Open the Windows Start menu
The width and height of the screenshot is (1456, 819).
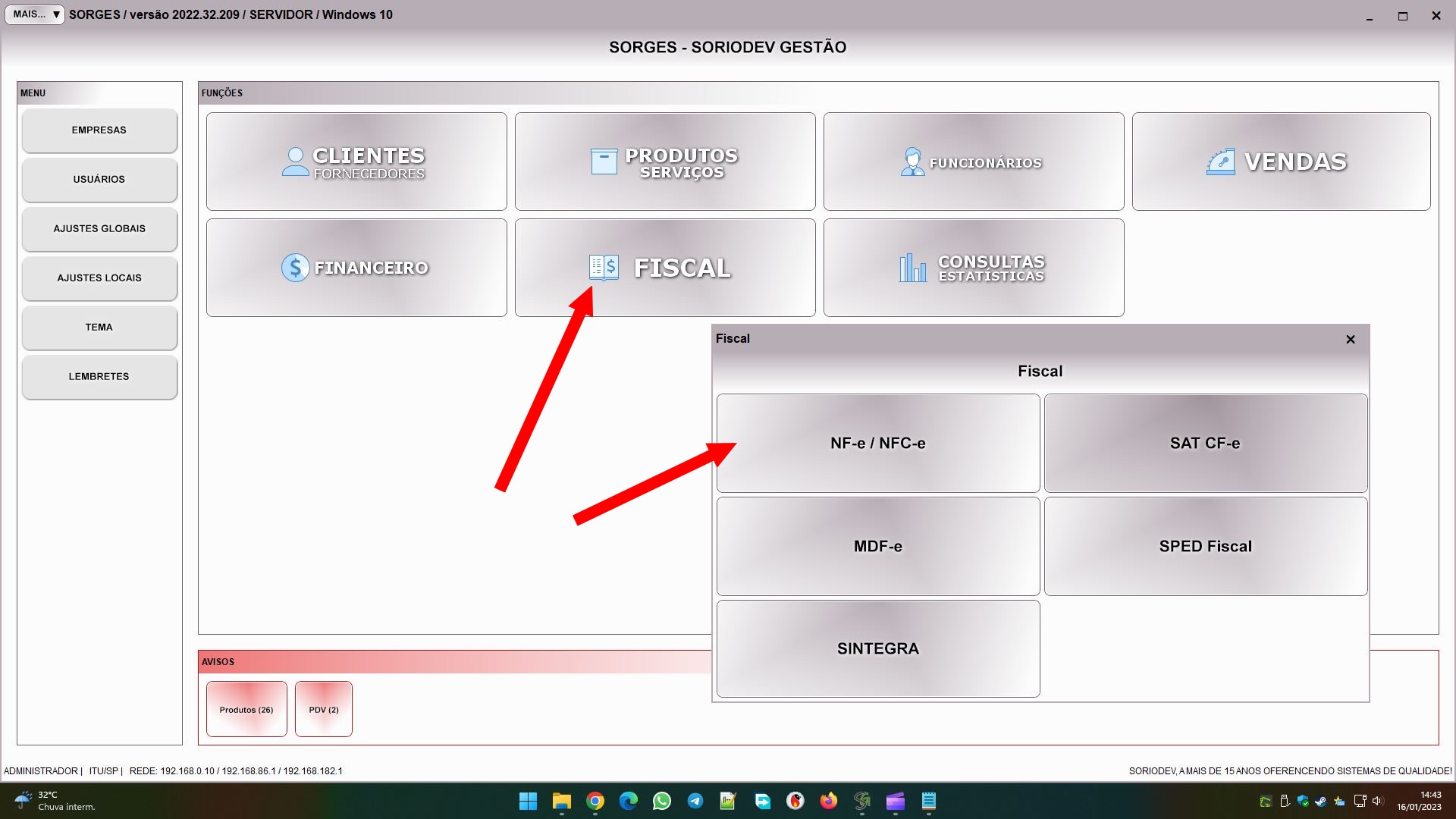528,801
